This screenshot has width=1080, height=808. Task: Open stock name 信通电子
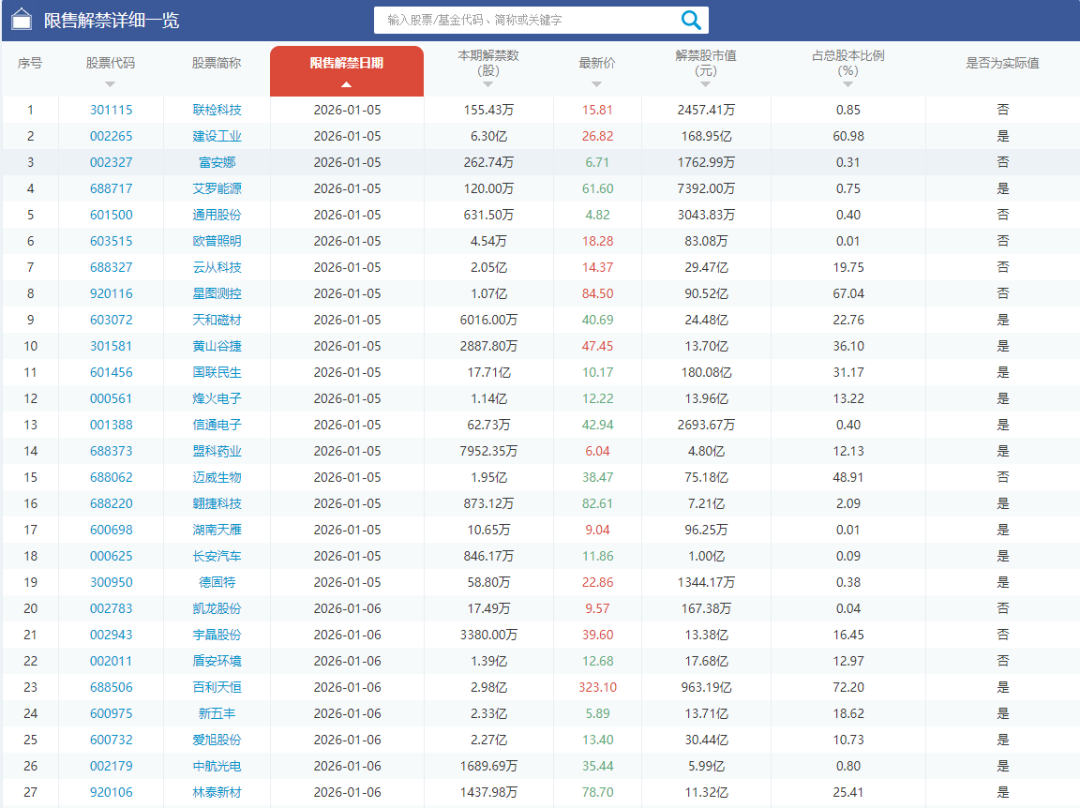(217, 424)
